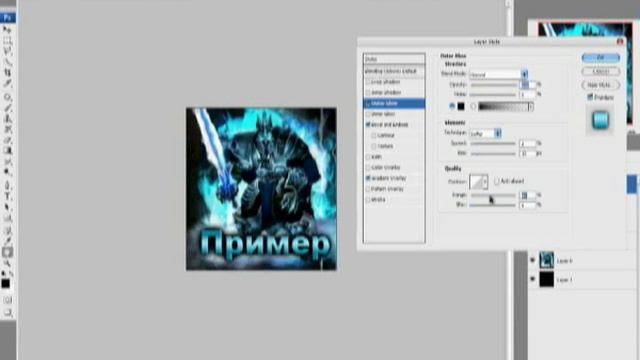640x360 pixels.
Task: Select the Gradient tool
Action: point(7,151)
